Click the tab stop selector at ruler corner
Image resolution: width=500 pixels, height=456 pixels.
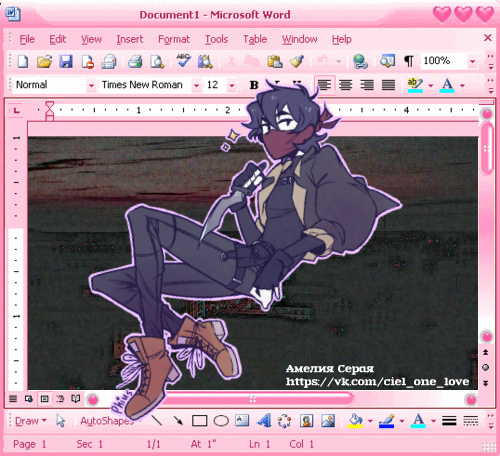16,110
